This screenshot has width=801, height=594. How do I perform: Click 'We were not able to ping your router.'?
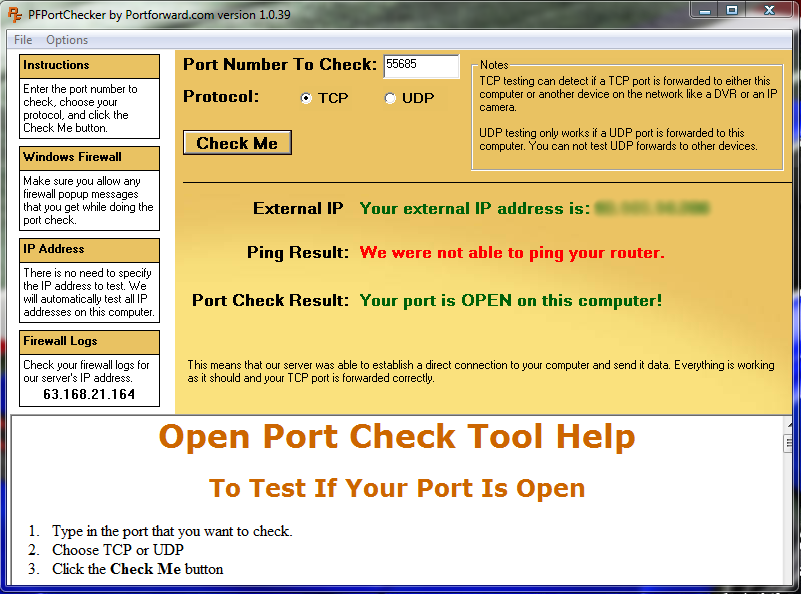512,253
